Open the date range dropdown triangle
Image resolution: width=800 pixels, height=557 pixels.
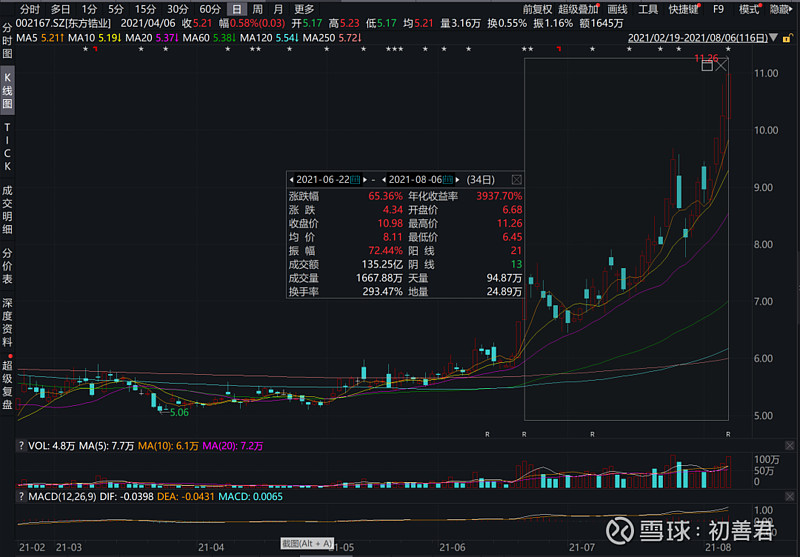pos(773,38)
